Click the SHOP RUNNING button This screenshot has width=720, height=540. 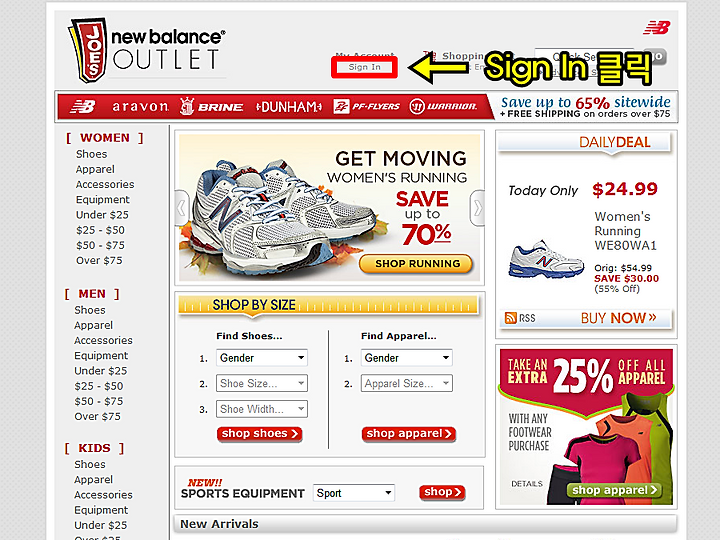coord(416,264)
